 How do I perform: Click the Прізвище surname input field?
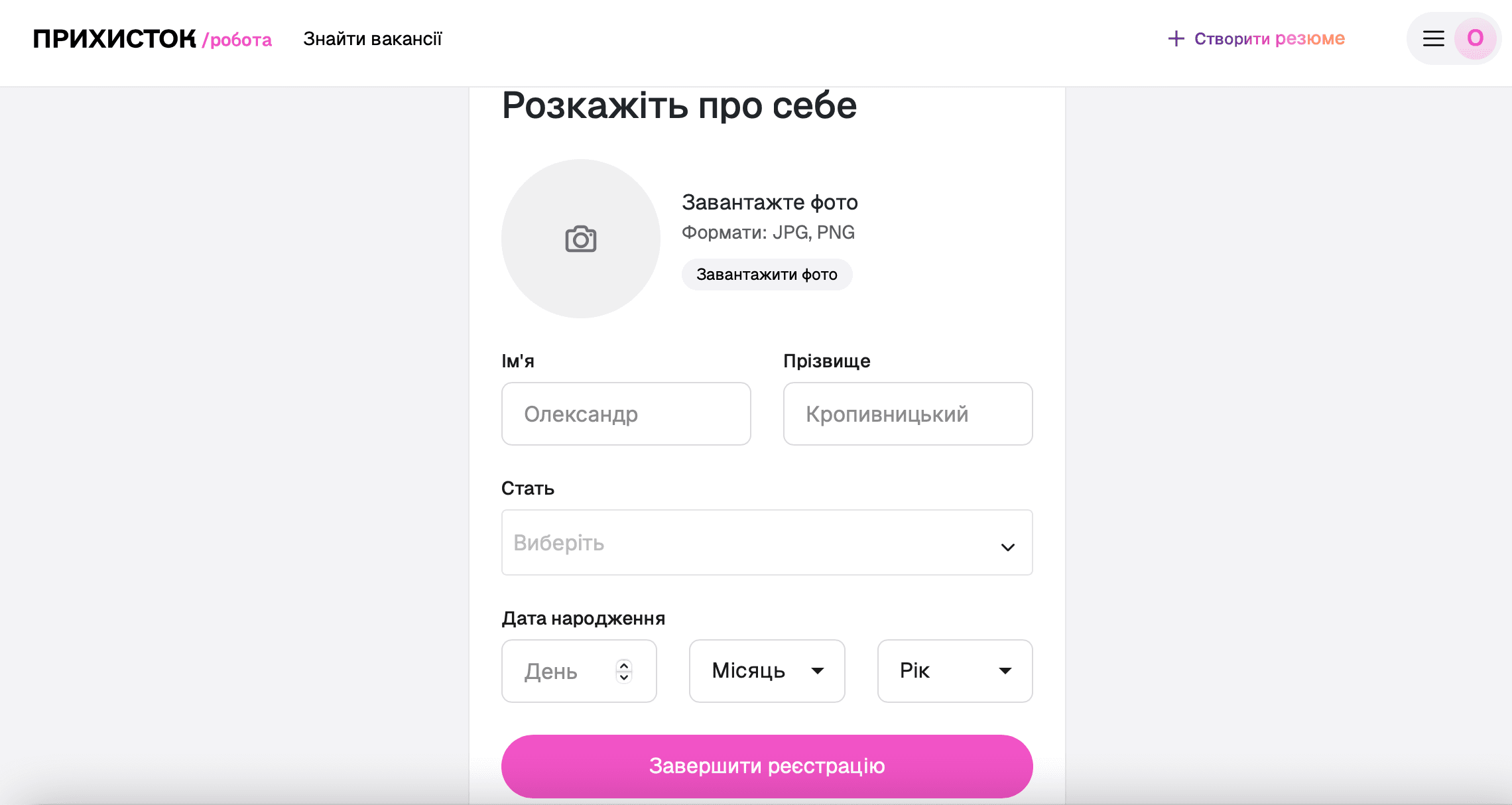907,414
